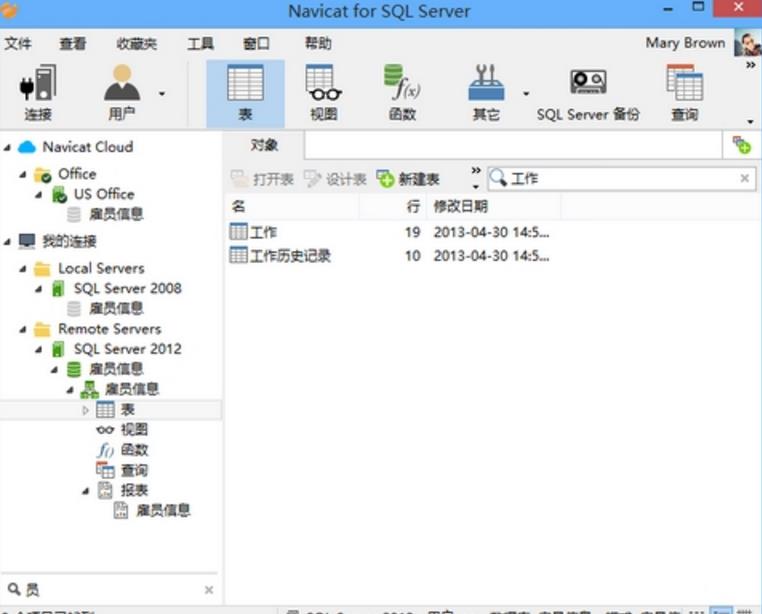Screen dimensions: 762x614
Task: Open the 窗口 menu
Action: click(256, 44)
